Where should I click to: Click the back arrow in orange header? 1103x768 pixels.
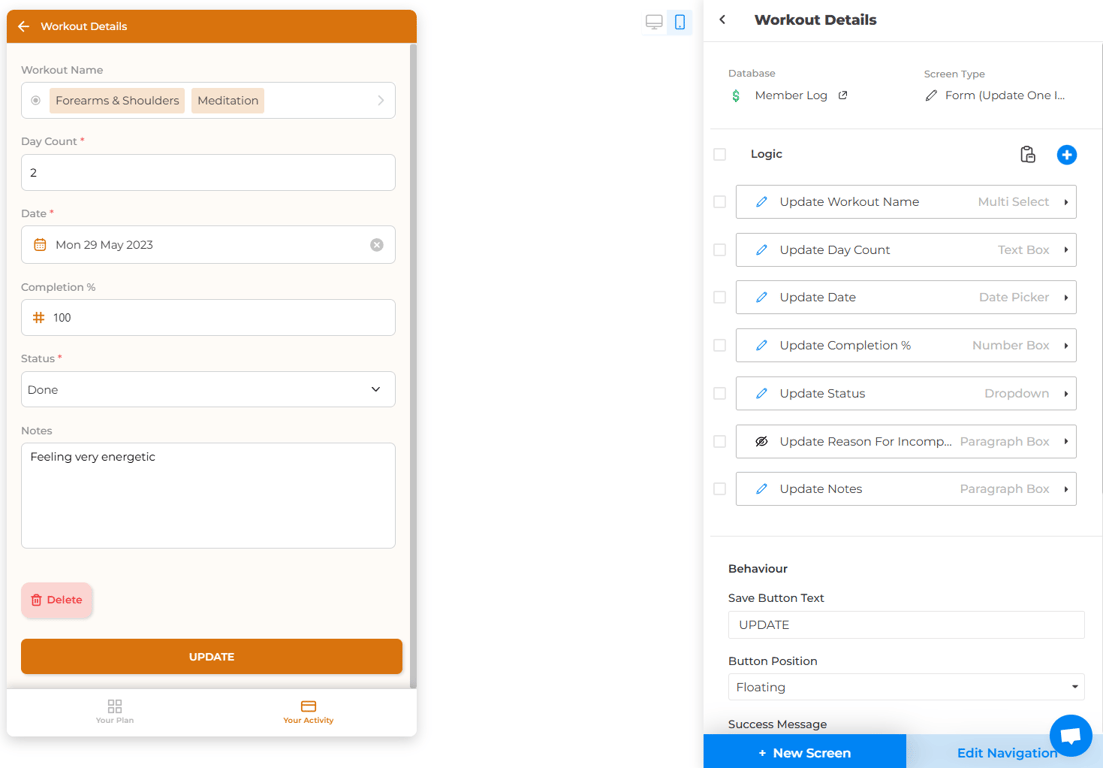[x=24, y=26]
